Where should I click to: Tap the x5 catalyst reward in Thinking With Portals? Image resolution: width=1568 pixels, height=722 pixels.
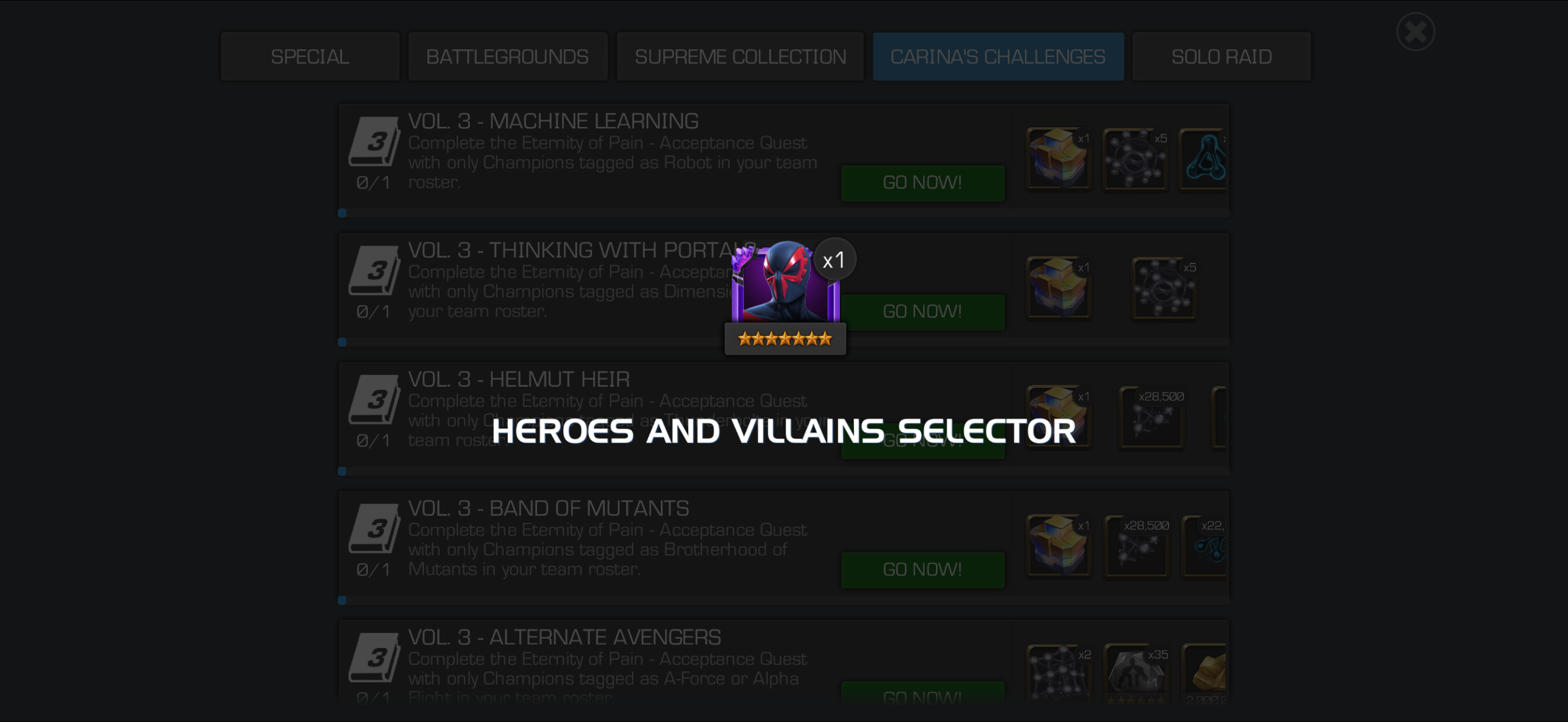pyautogui.click(x=1164, y=288)
